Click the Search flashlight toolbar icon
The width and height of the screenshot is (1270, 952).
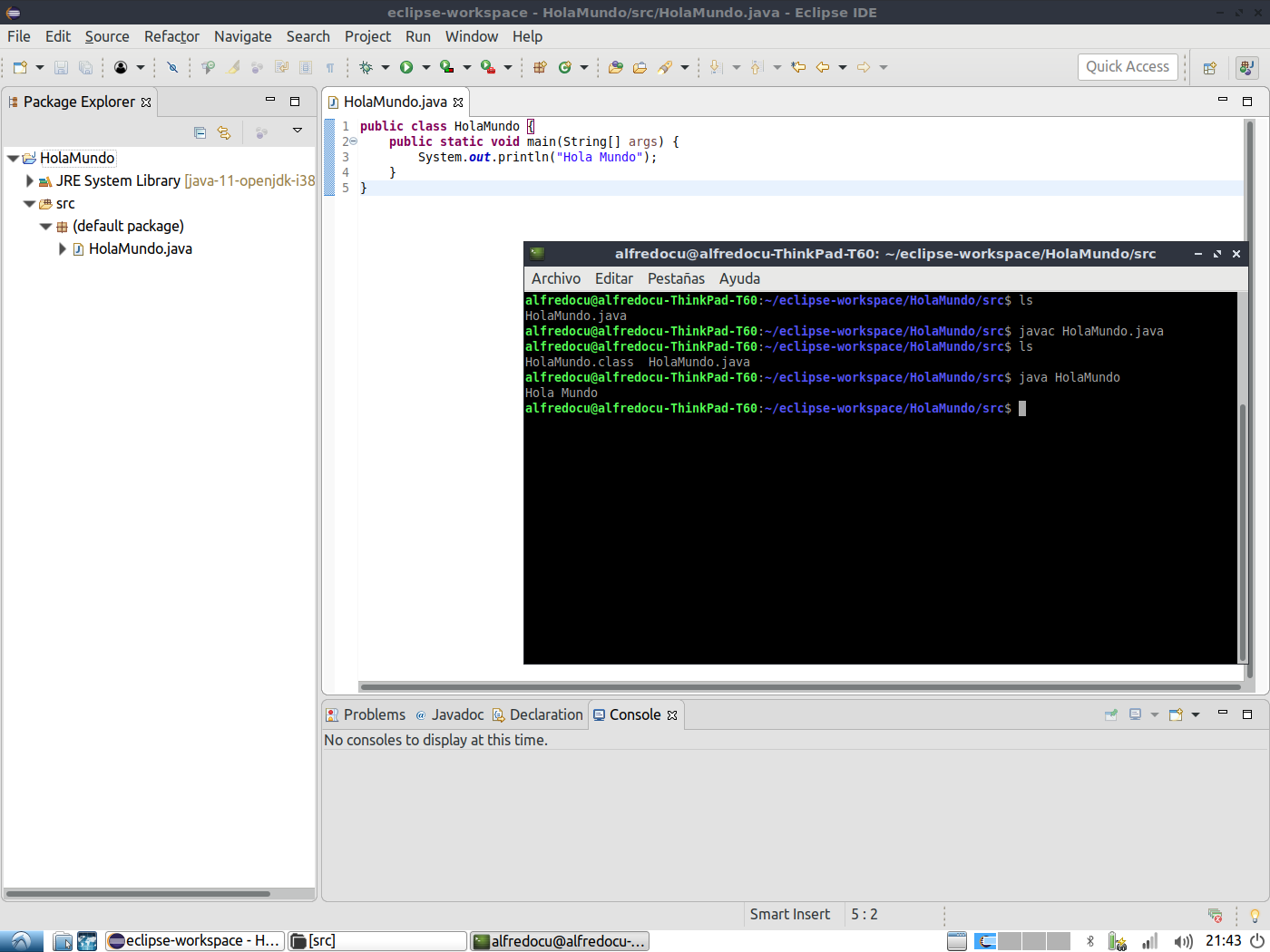tap(665, 67)
